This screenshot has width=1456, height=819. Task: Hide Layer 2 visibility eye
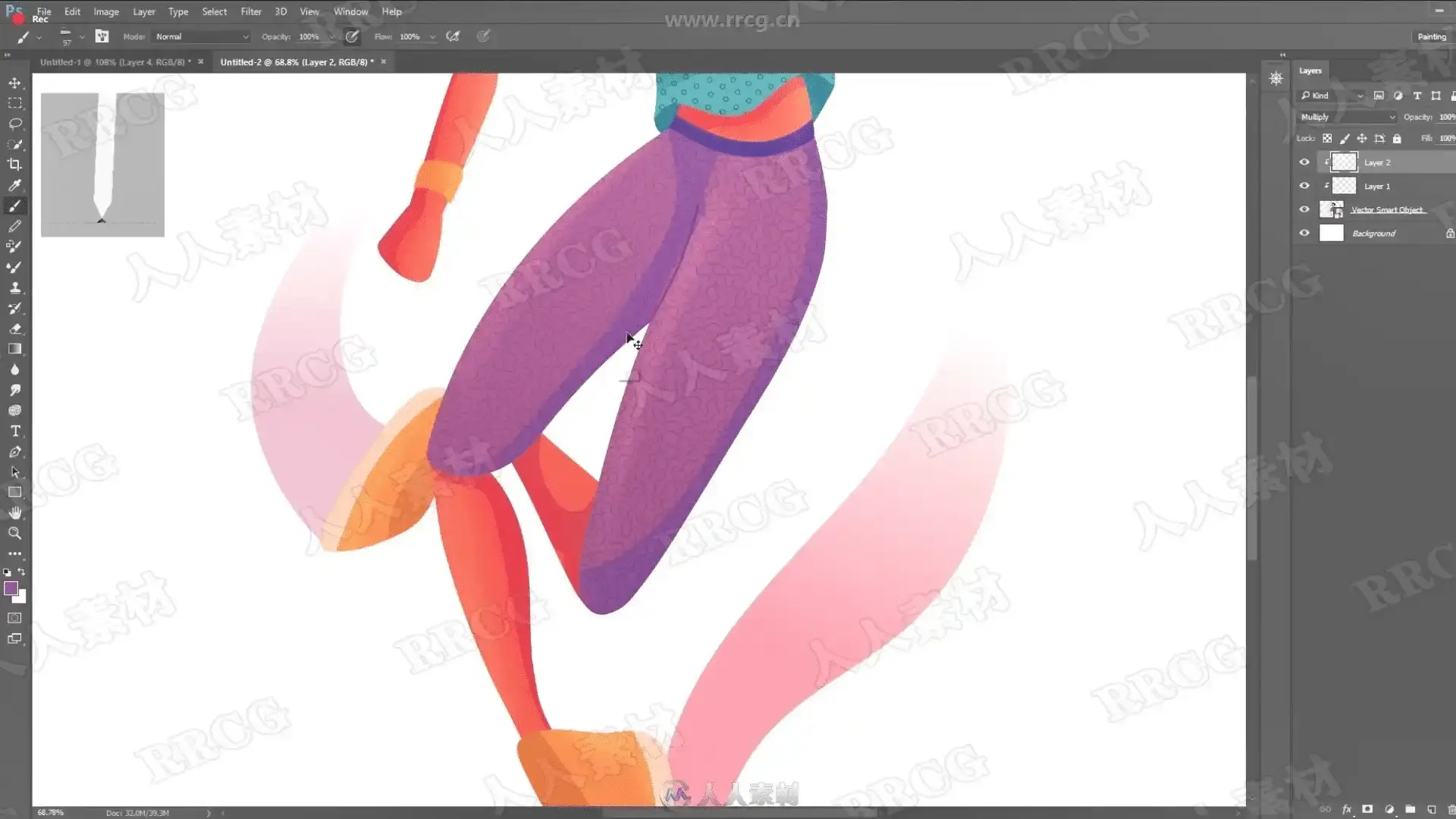point(1304,162)
